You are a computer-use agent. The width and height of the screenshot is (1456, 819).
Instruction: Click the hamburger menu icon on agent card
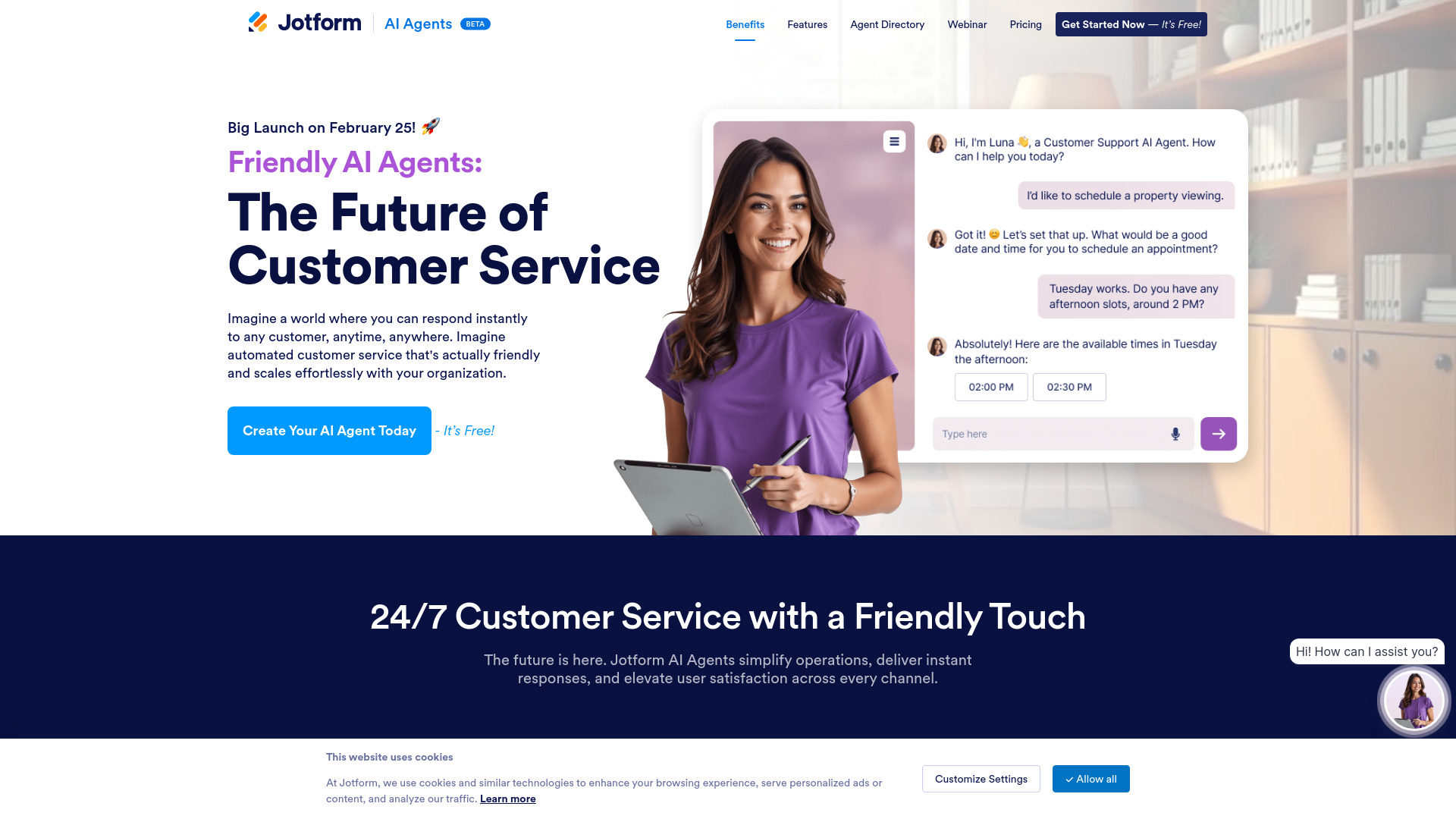pos(894,141)
